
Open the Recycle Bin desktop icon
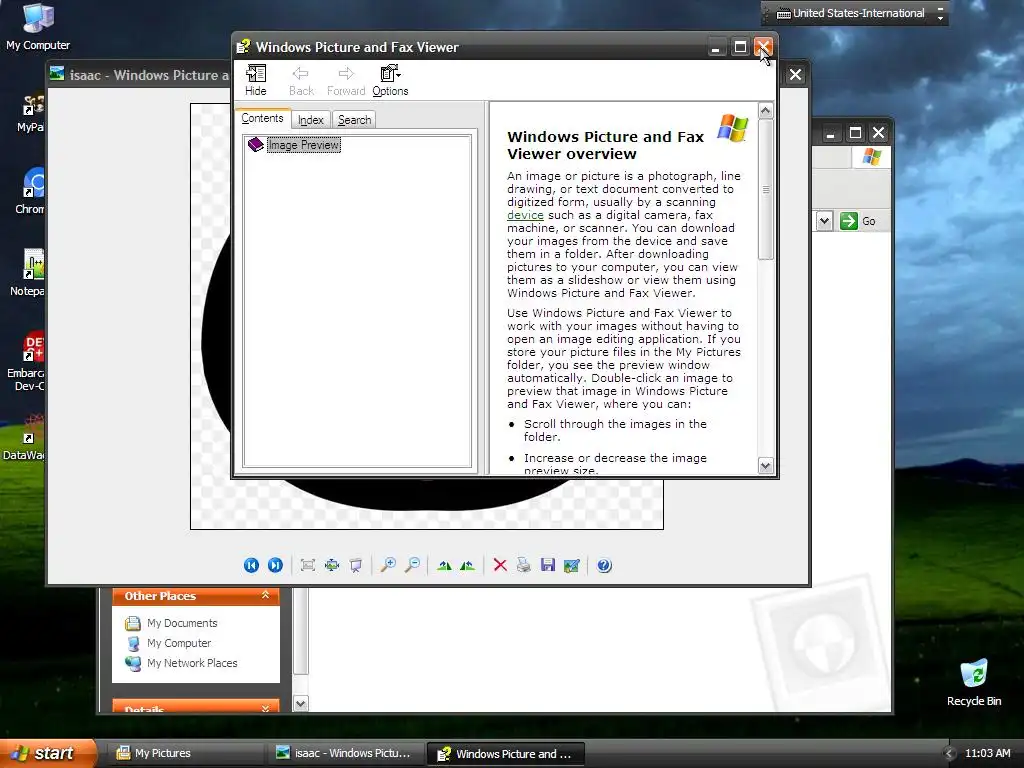point(974,682)
